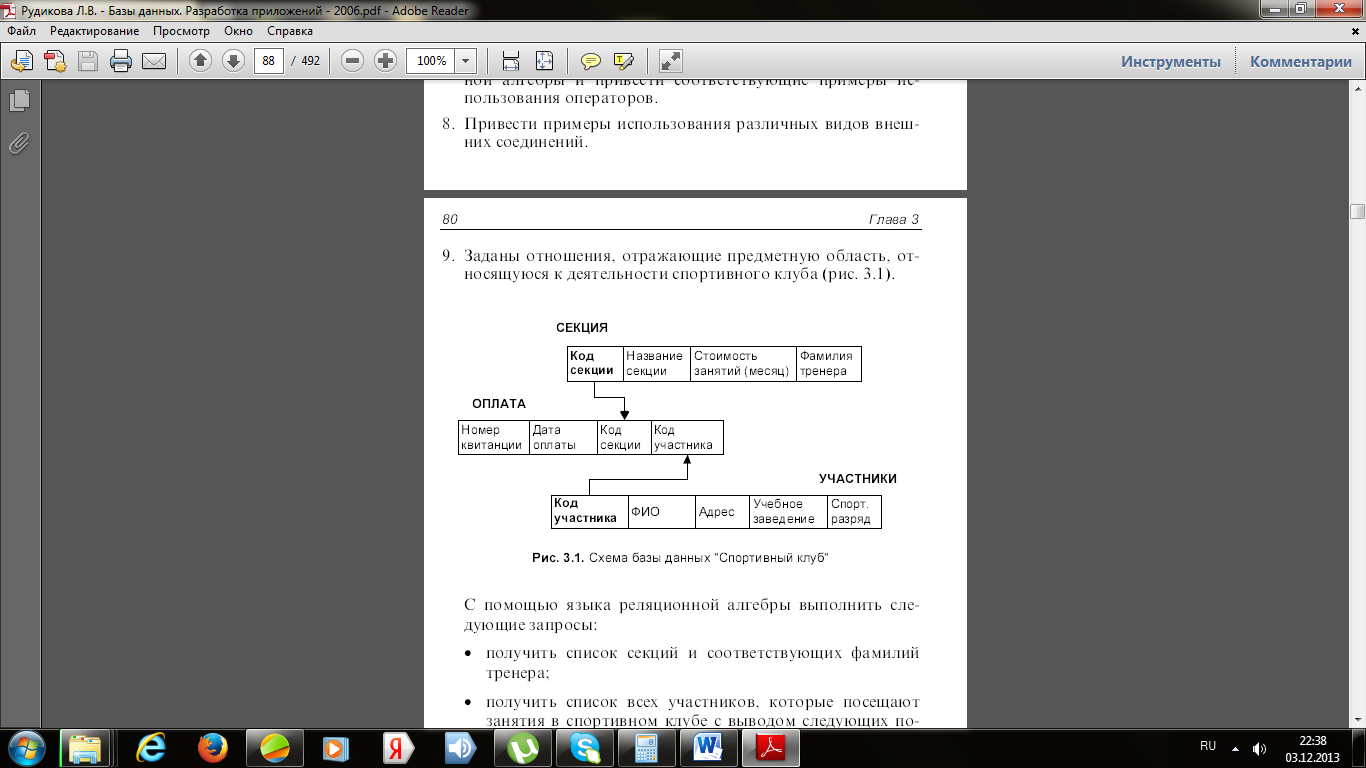1366x768 pixels.
Task: Open the attachments paperclip panel
Action: coord(19,143)
